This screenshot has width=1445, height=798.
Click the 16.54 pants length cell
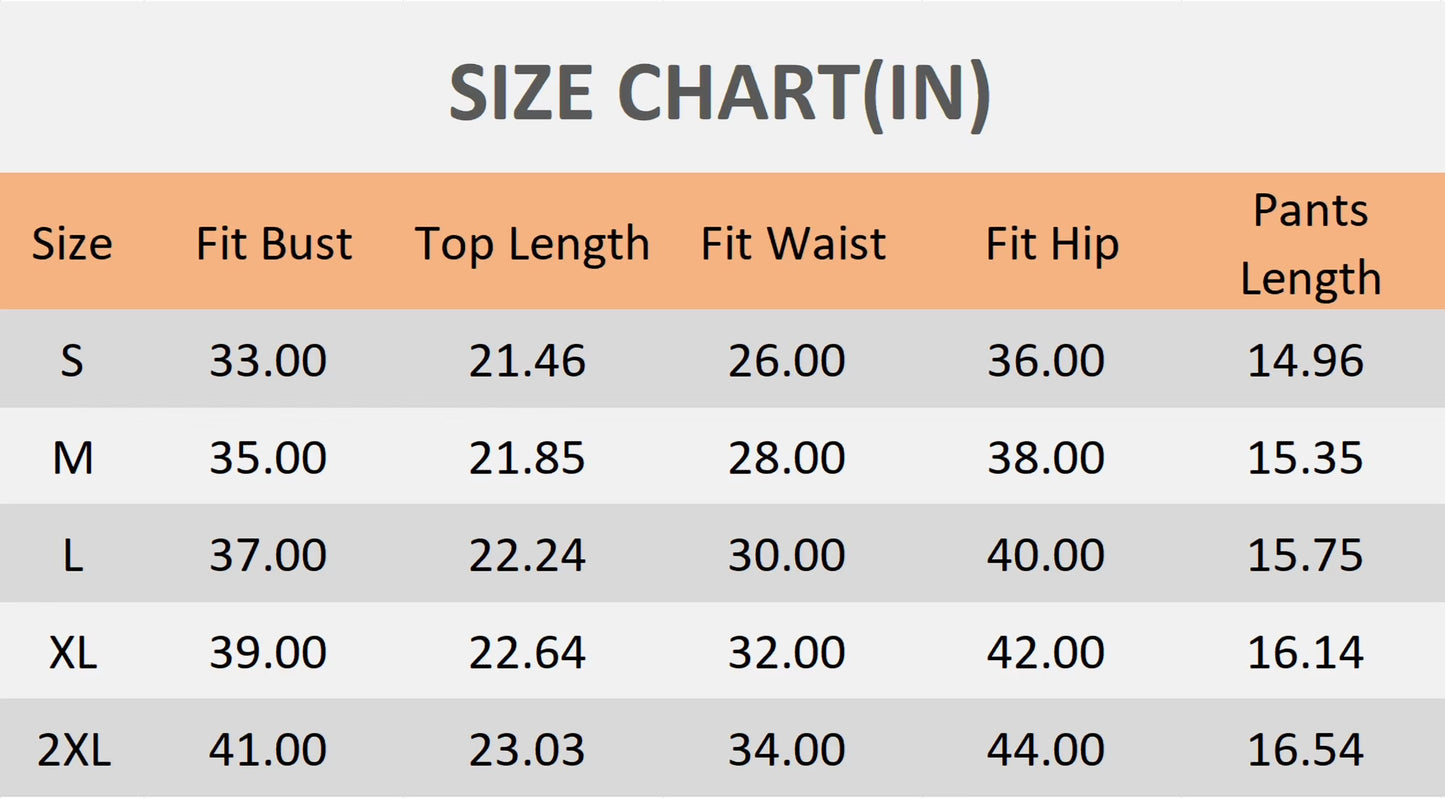[1306, 751]
